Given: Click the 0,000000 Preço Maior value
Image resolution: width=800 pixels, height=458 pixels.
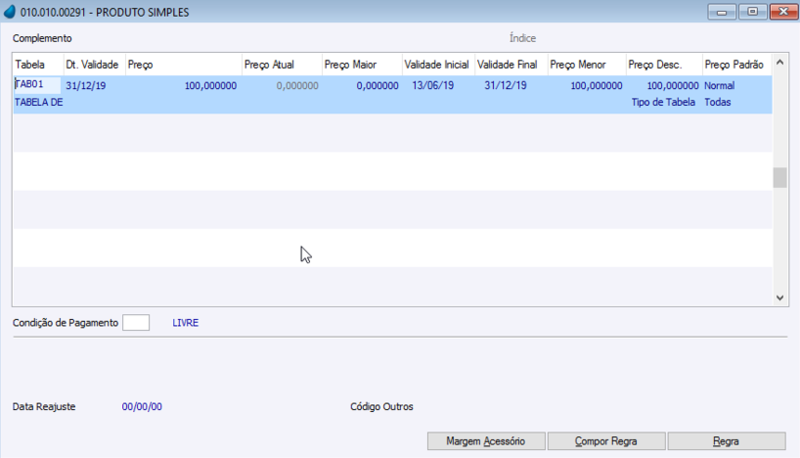Looking at the screenshot, I should tap(378, 86).
